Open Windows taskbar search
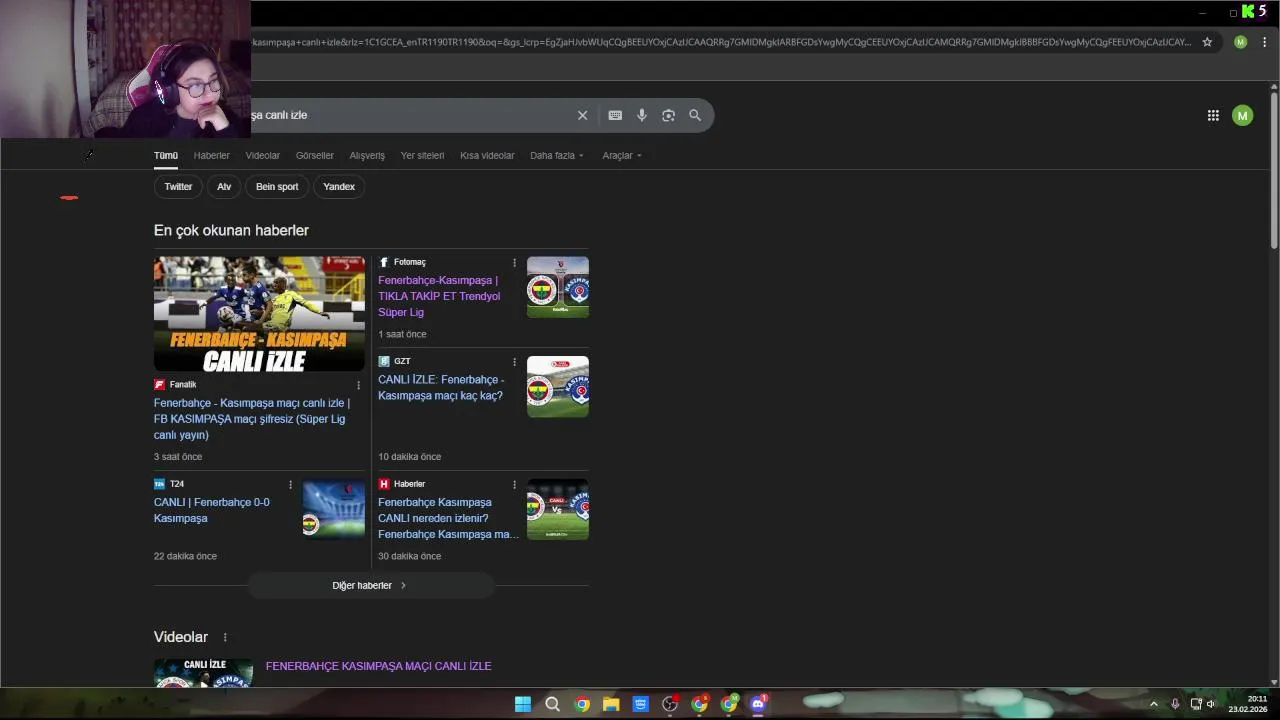The width and height of the screenshot is (1280, 720). (x=552, y=704)
